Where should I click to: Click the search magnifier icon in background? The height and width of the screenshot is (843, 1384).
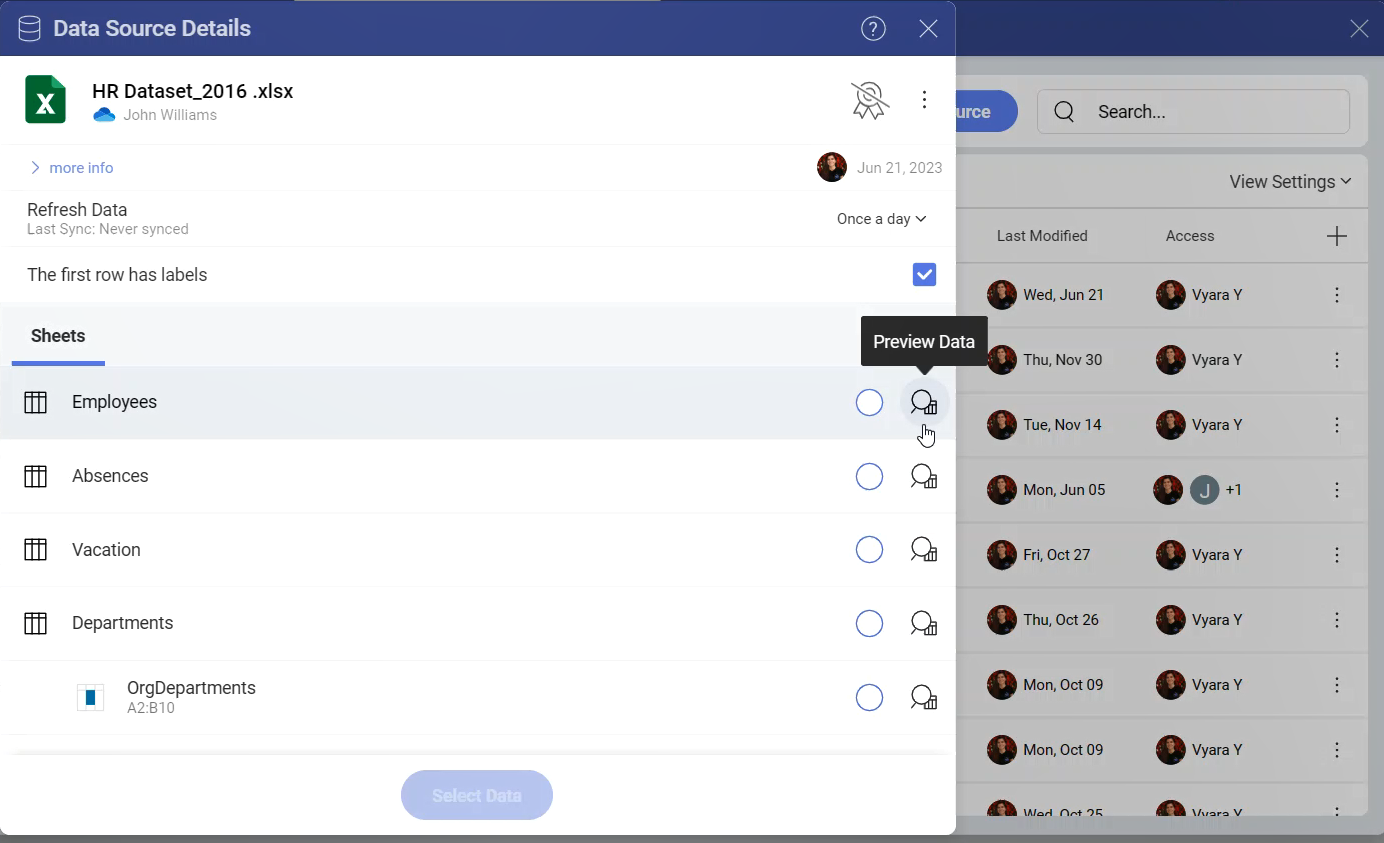click(1064, 112)
